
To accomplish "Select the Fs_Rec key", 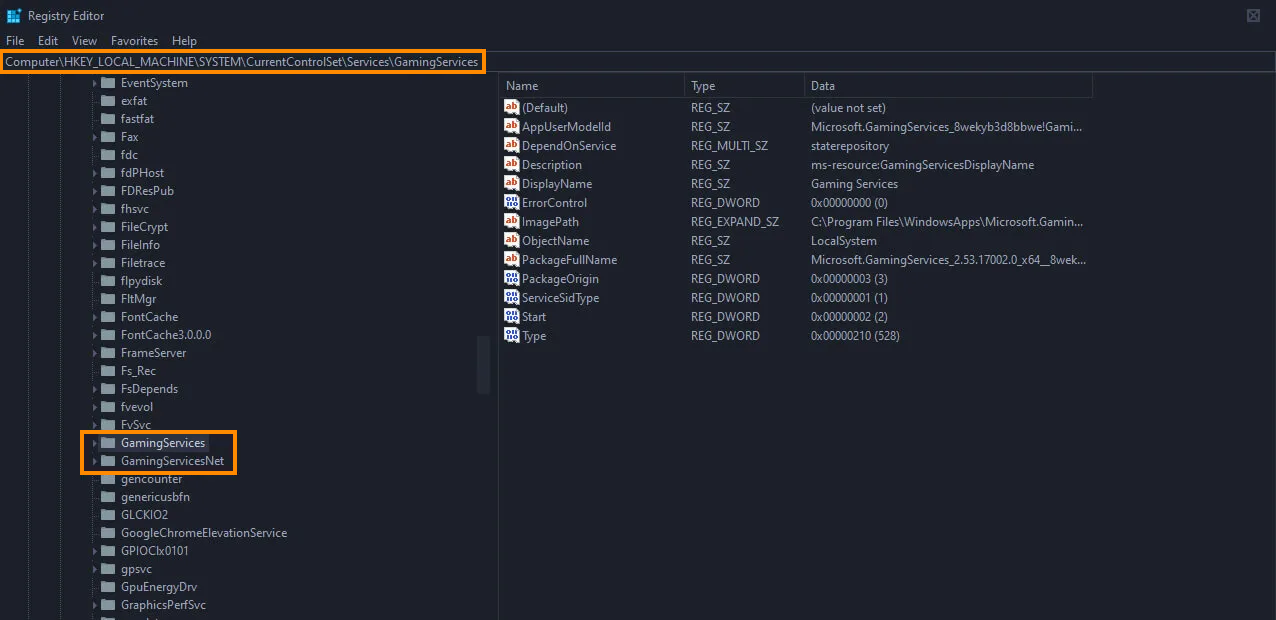I will click(x=138, y=371).
